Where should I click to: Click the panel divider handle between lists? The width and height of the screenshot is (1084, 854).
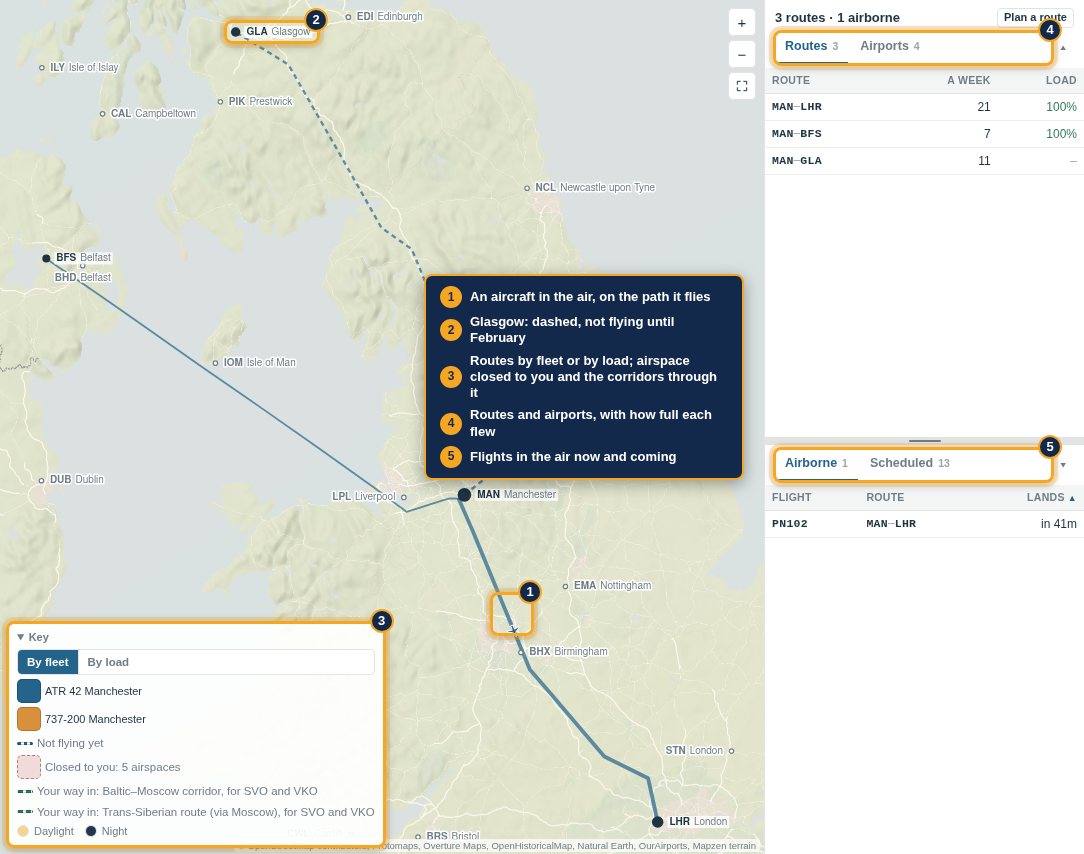coord(924,440)
